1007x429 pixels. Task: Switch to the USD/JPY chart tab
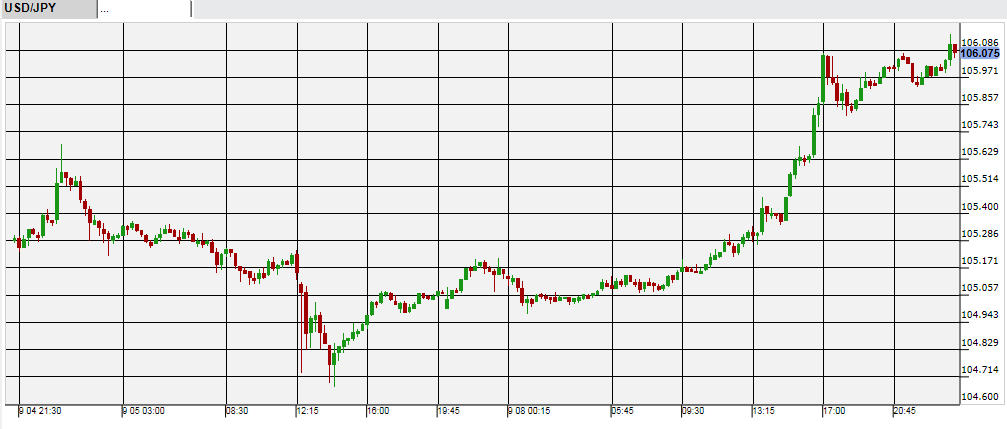tap(48, 9)
